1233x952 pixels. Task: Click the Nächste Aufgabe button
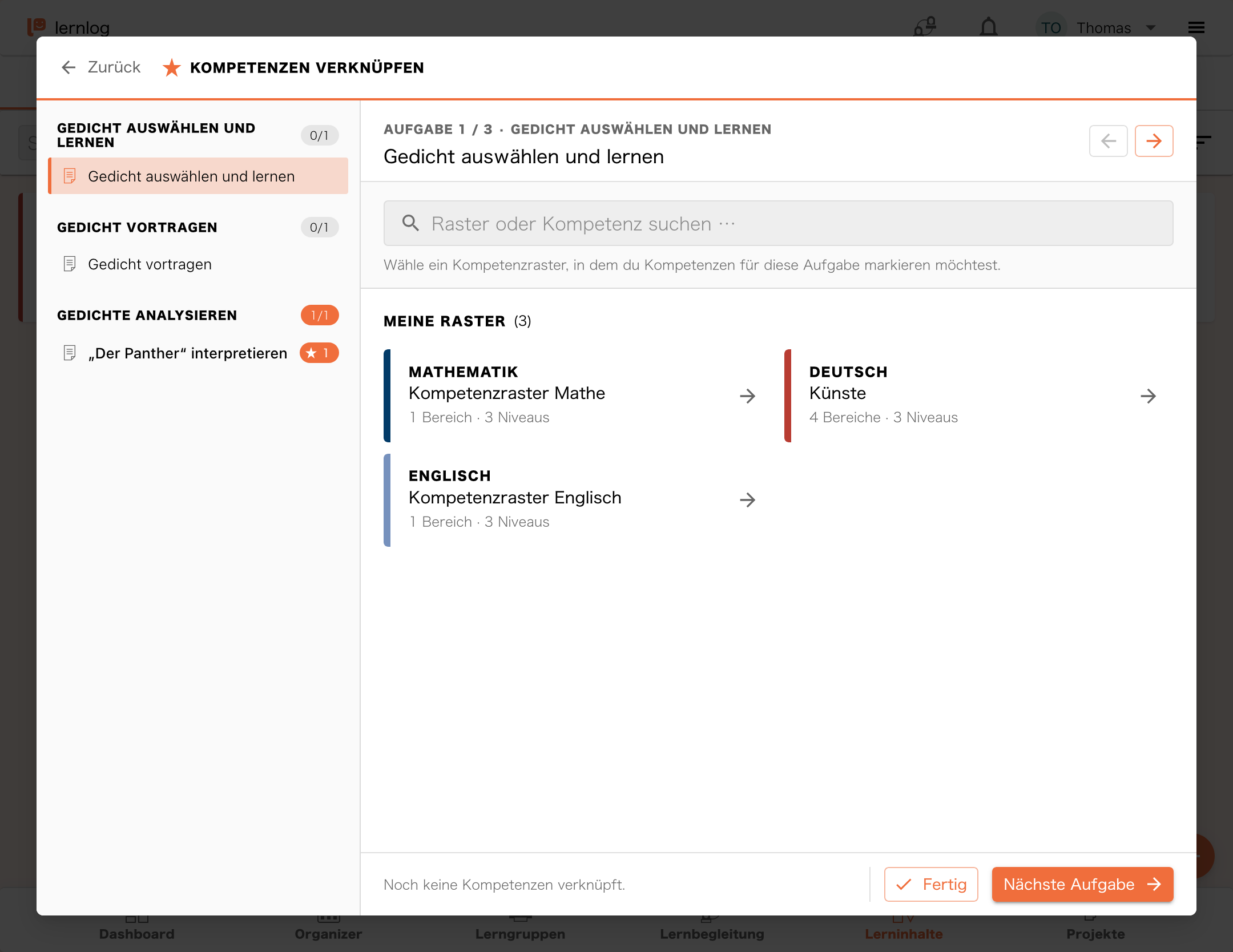pyautogui.click(x=1082, y=884)
